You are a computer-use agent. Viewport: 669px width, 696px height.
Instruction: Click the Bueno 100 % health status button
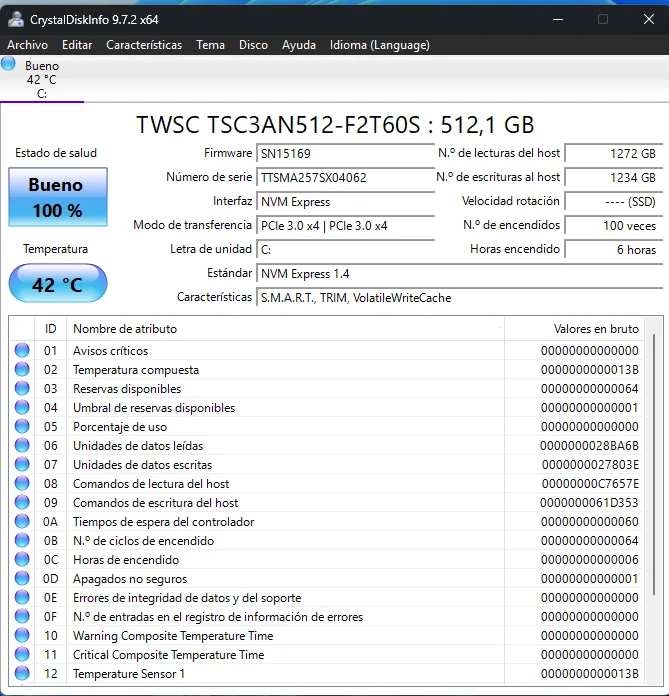coord(56,197)
